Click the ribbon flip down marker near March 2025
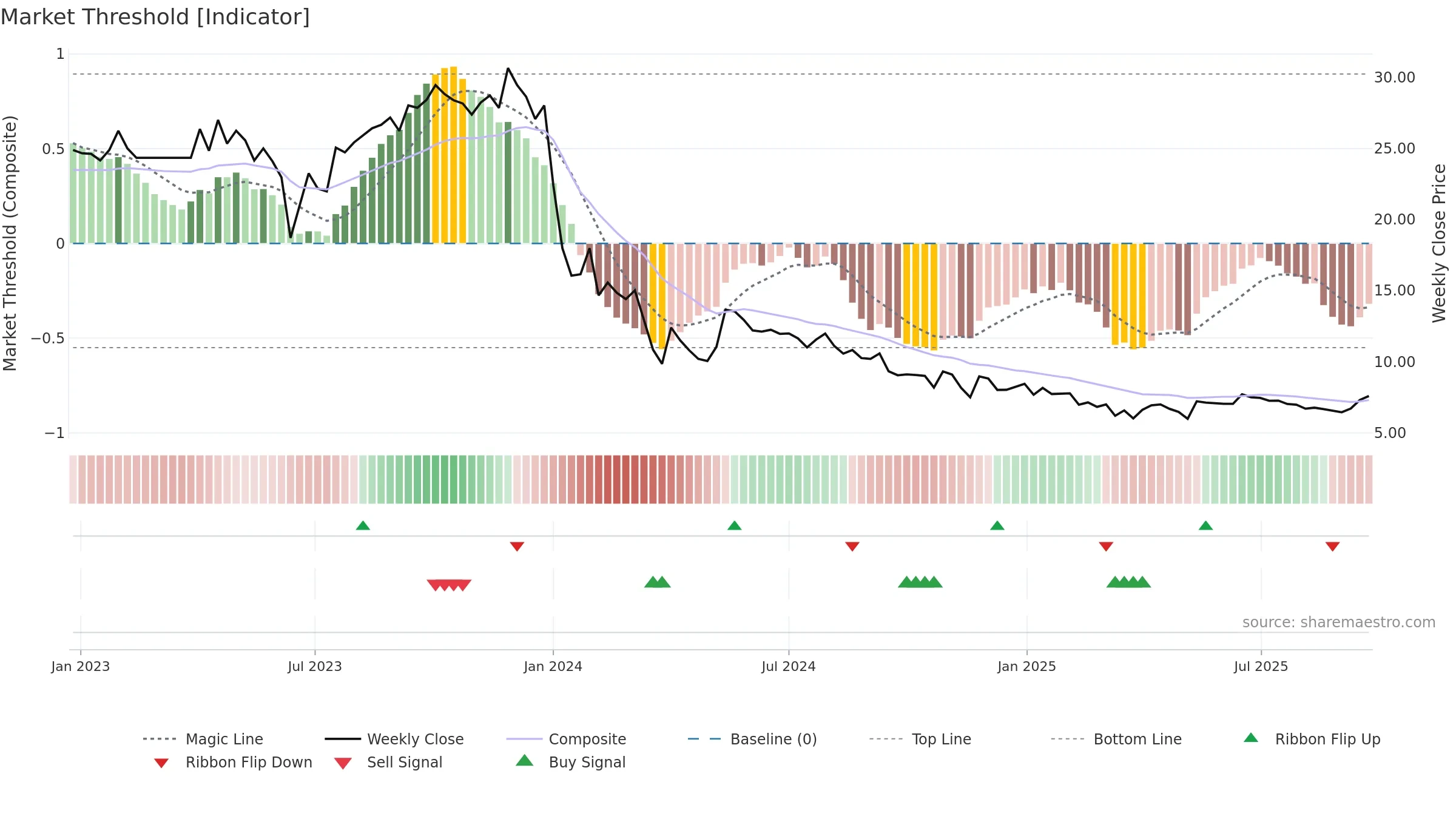 pyautogui.click(x=1106, y=547)
